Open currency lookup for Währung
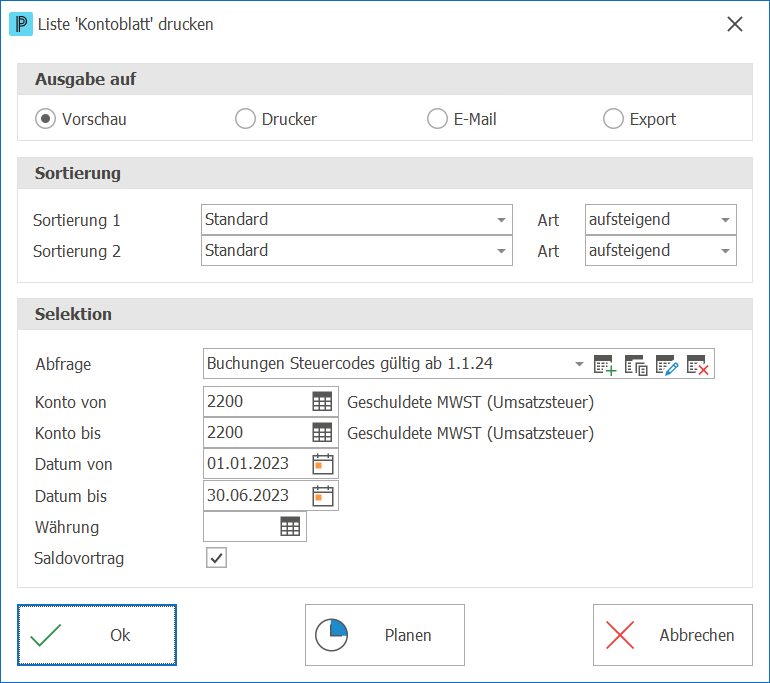770x683 pixels. click(290, 527)
